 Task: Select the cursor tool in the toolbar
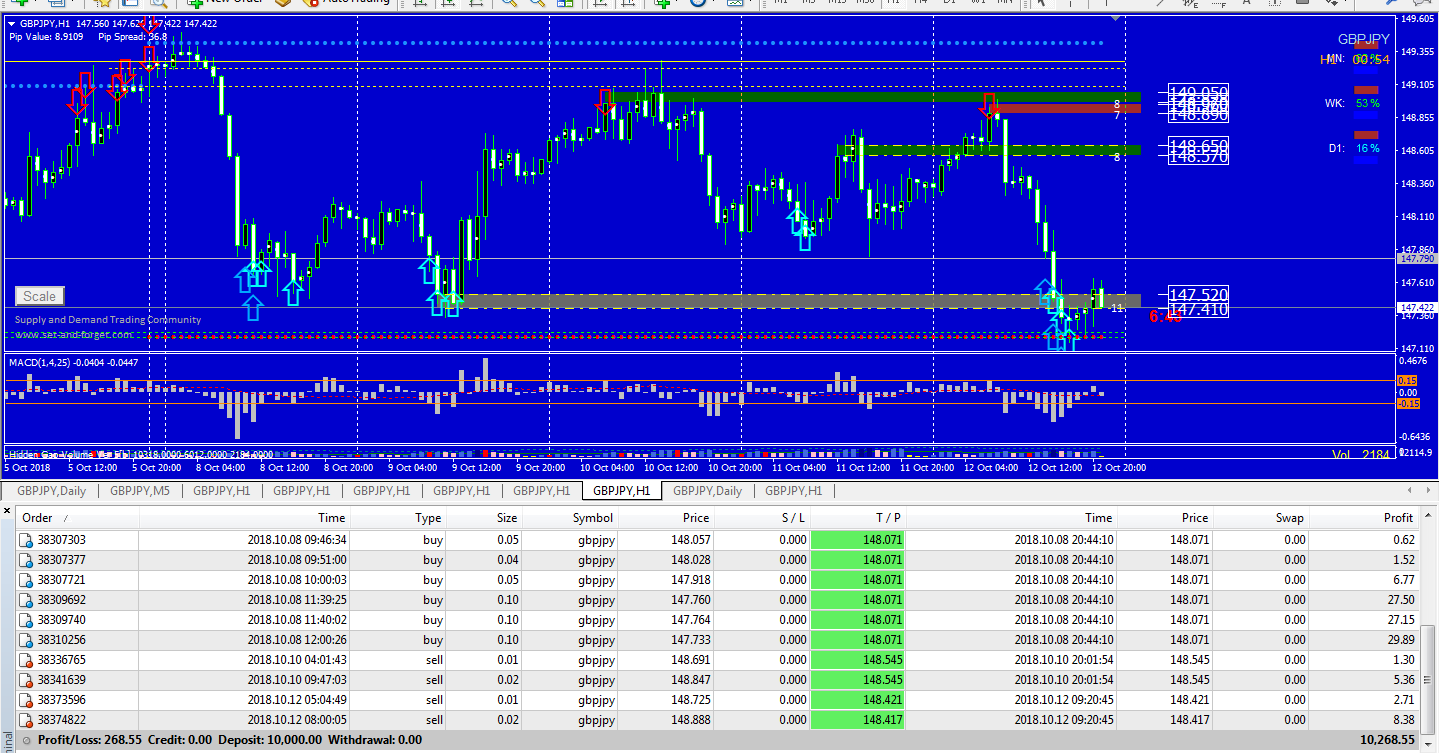(x=1040, y=3)
